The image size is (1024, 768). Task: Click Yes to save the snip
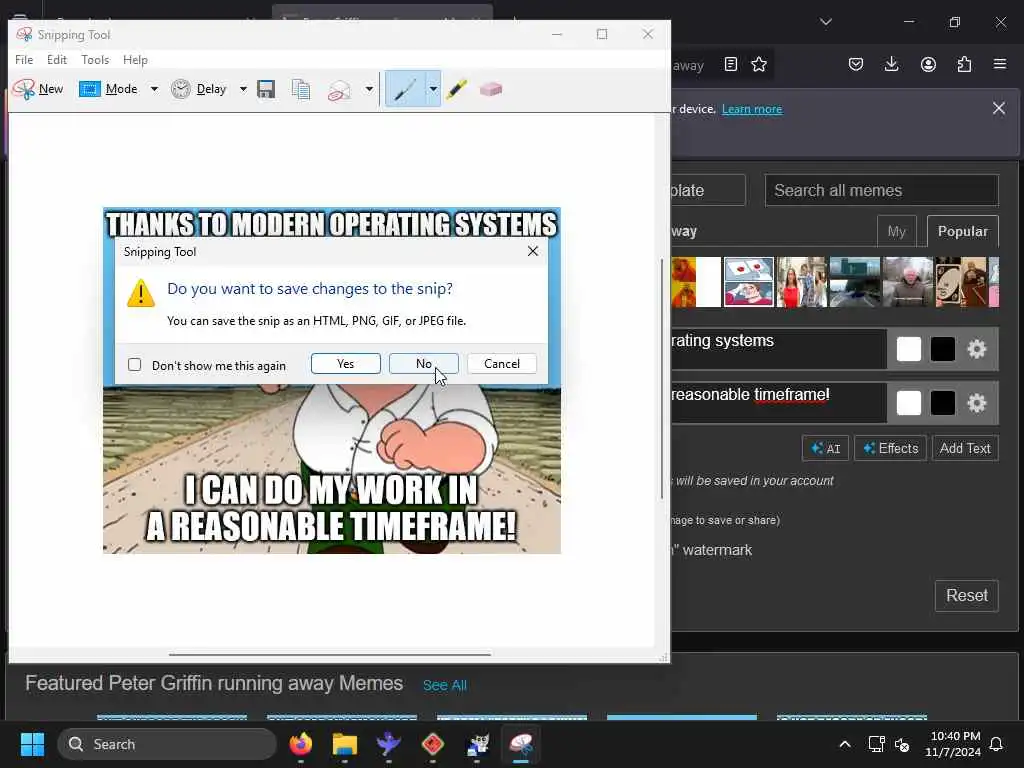[x=345, y=364]
